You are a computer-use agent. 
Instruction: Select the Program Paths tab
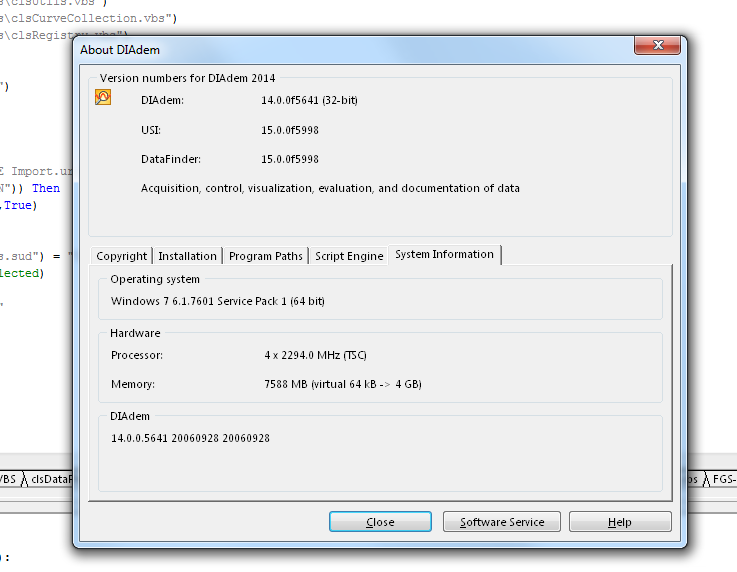pos(266,256)
